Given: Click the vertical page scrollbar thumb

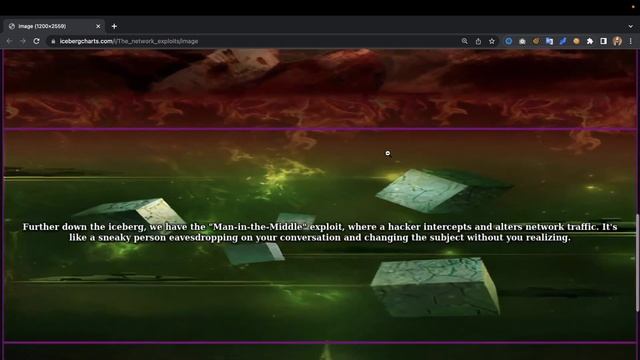Looking at the screenshot, I should 637,263.
